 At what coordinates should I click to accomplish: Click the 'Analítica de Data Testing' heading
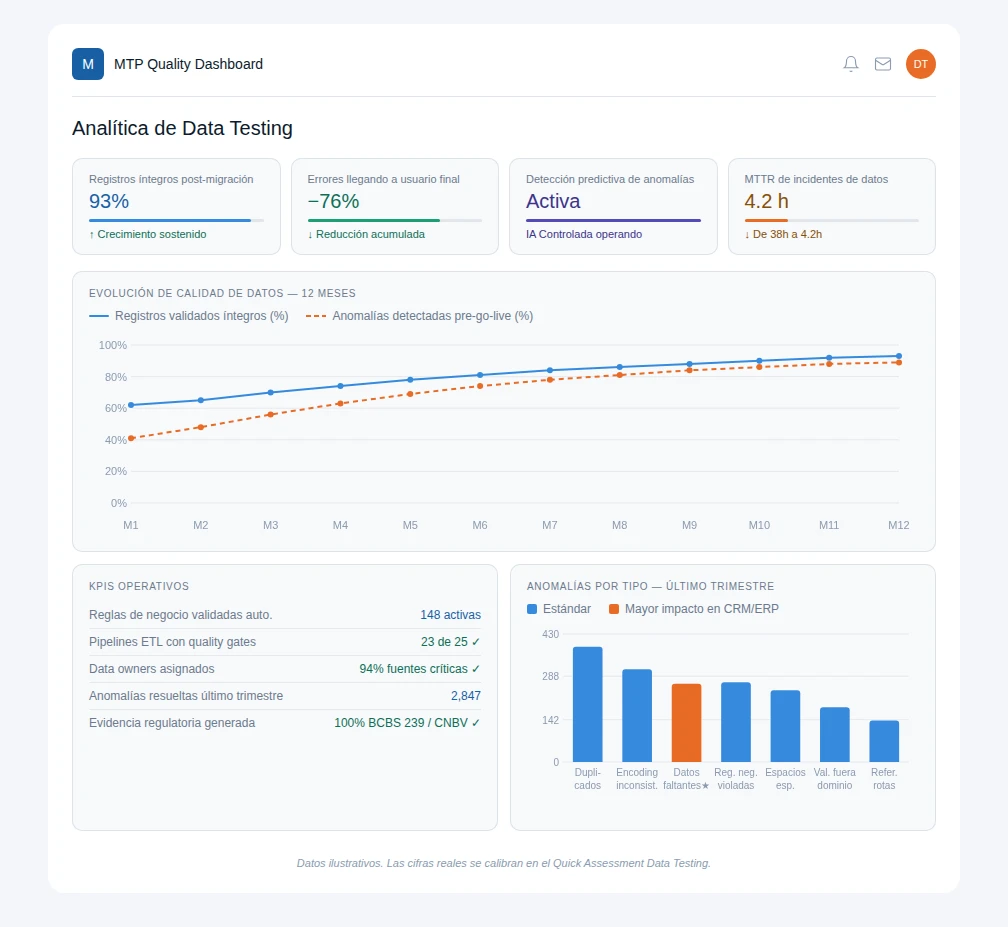(183, 128)
